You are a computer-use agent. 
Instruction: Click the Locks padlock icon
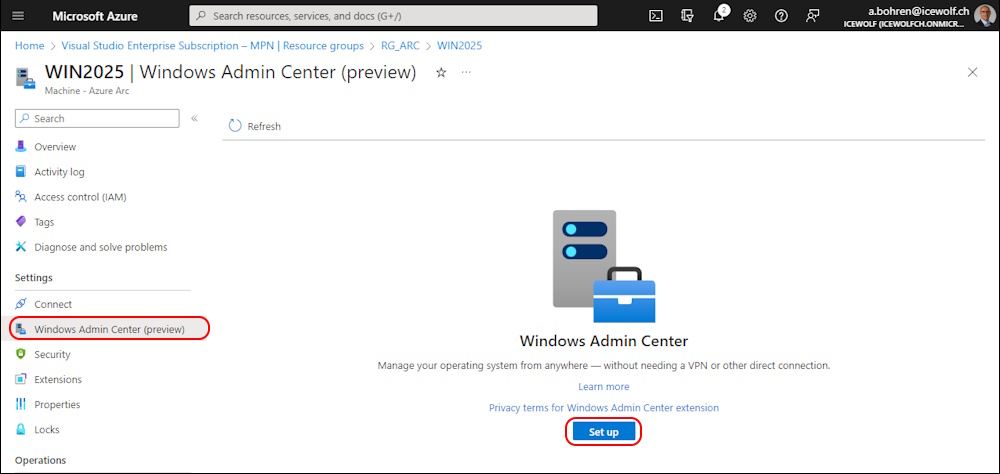pos(21,429)
